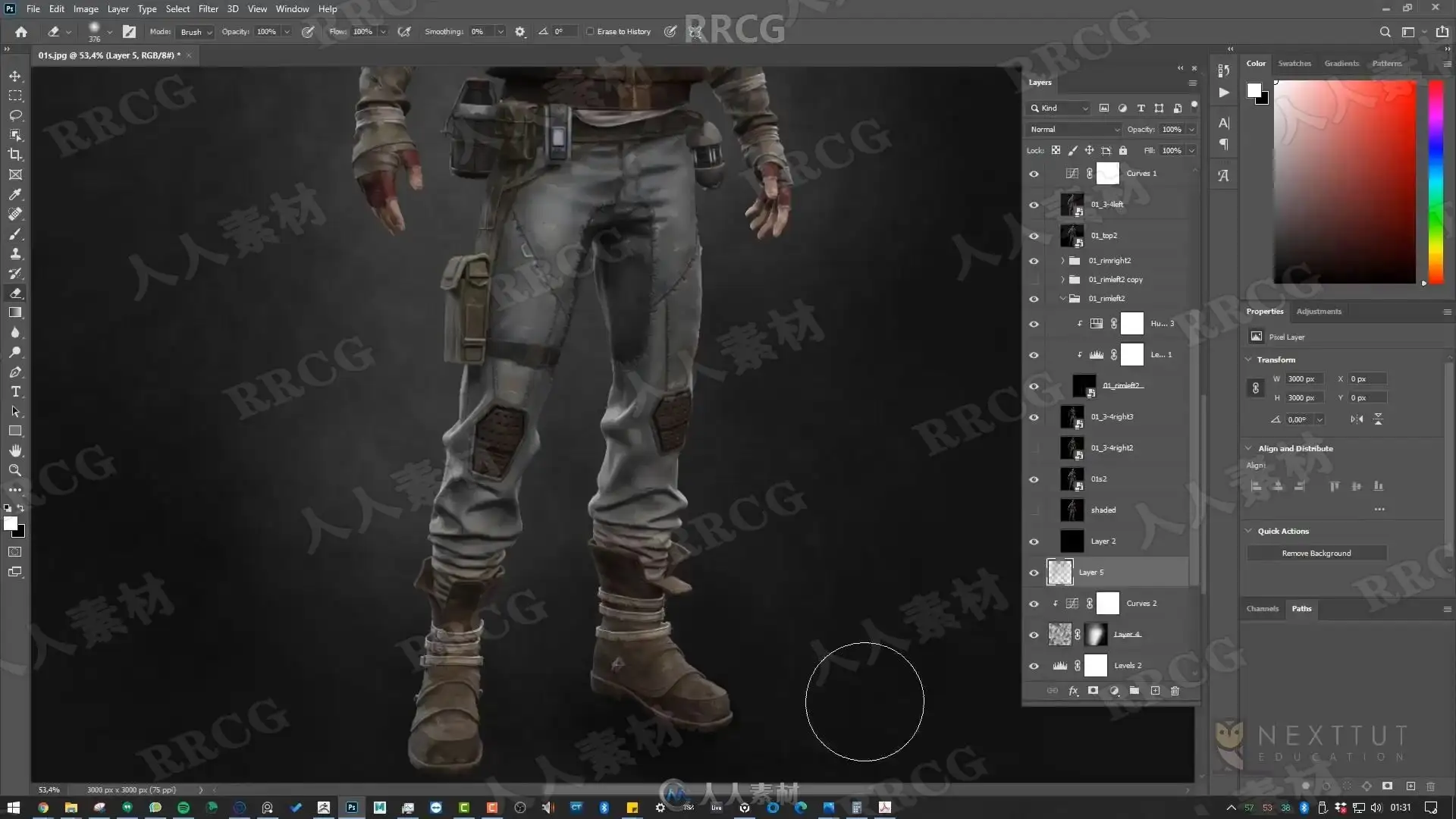Select the Zoom tool

pos(15,470)
